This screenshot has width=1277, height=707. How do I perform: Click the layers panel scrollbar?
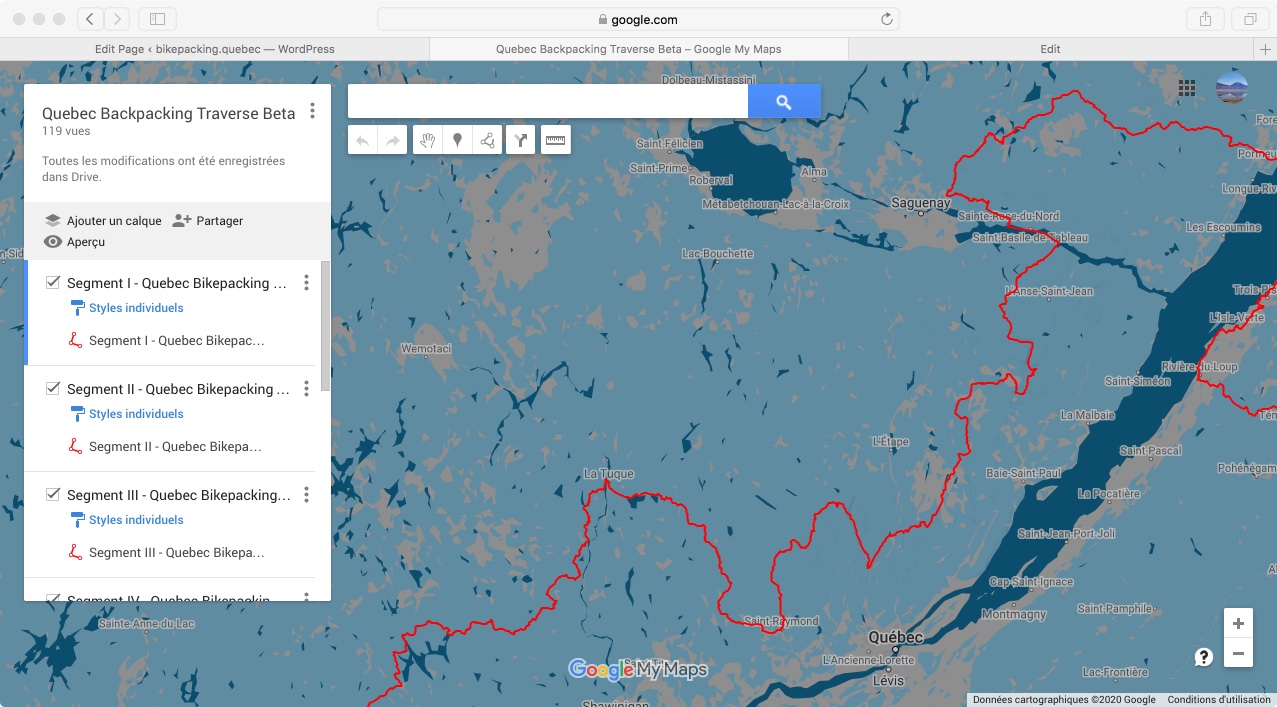click(326, 327)
